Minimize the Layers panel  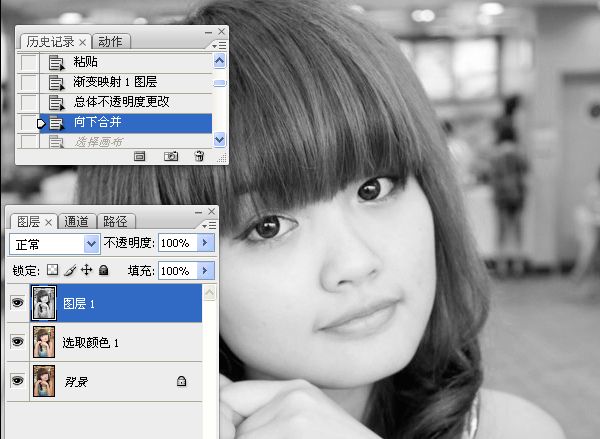coord(199,212)
